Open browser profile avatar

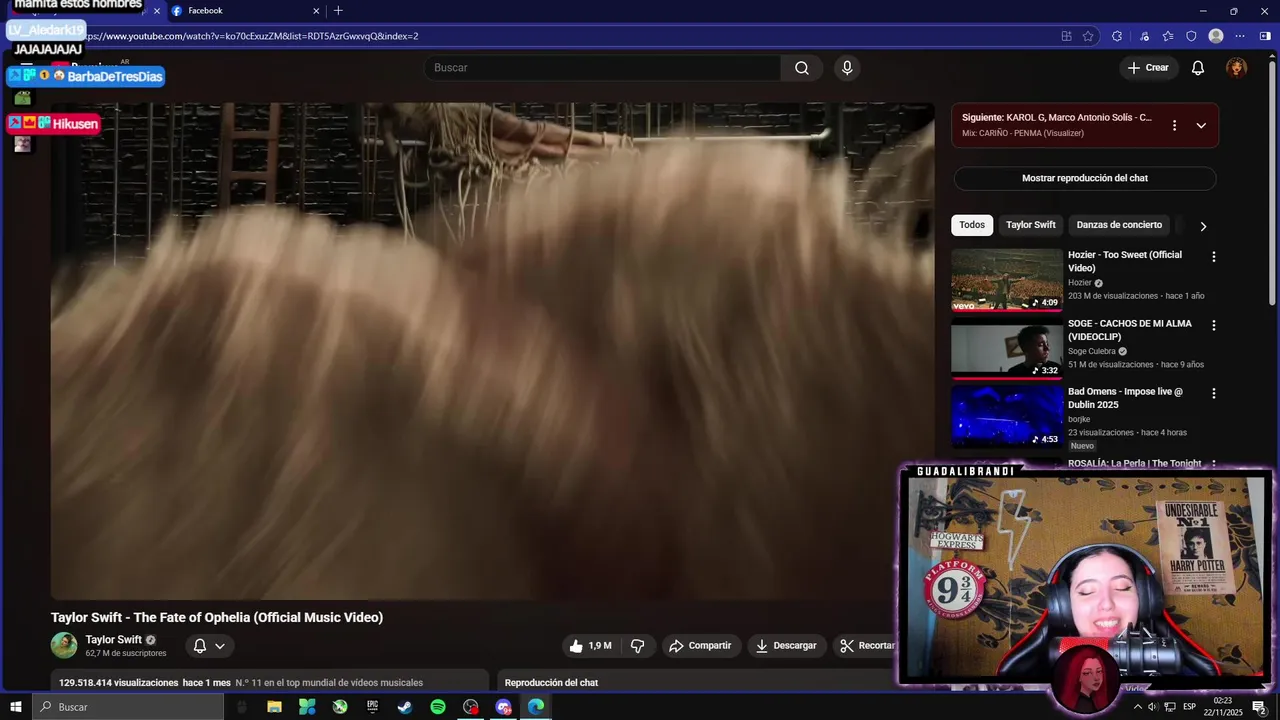pyautogui.click(x=1216, y=36)
